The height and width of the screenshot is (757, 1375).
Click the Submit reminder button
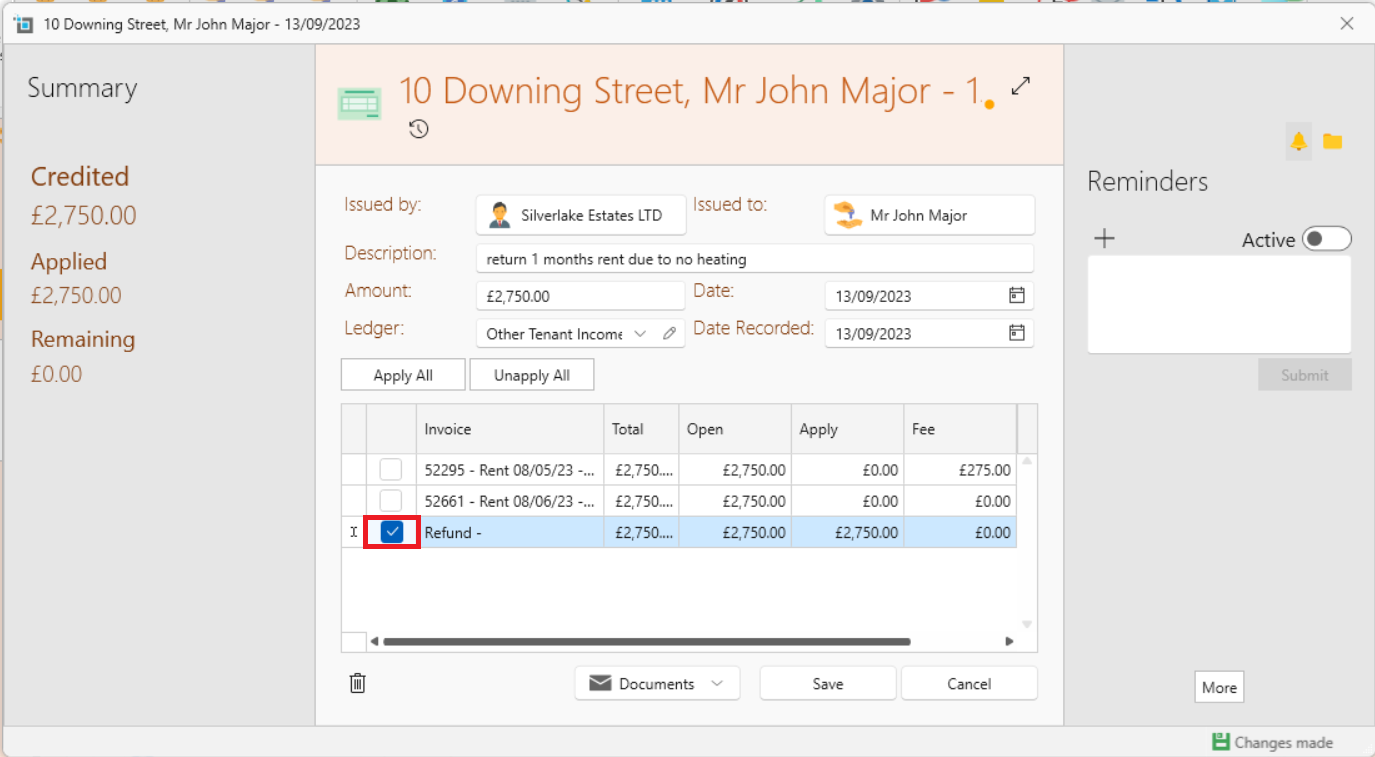point(1305,375)
